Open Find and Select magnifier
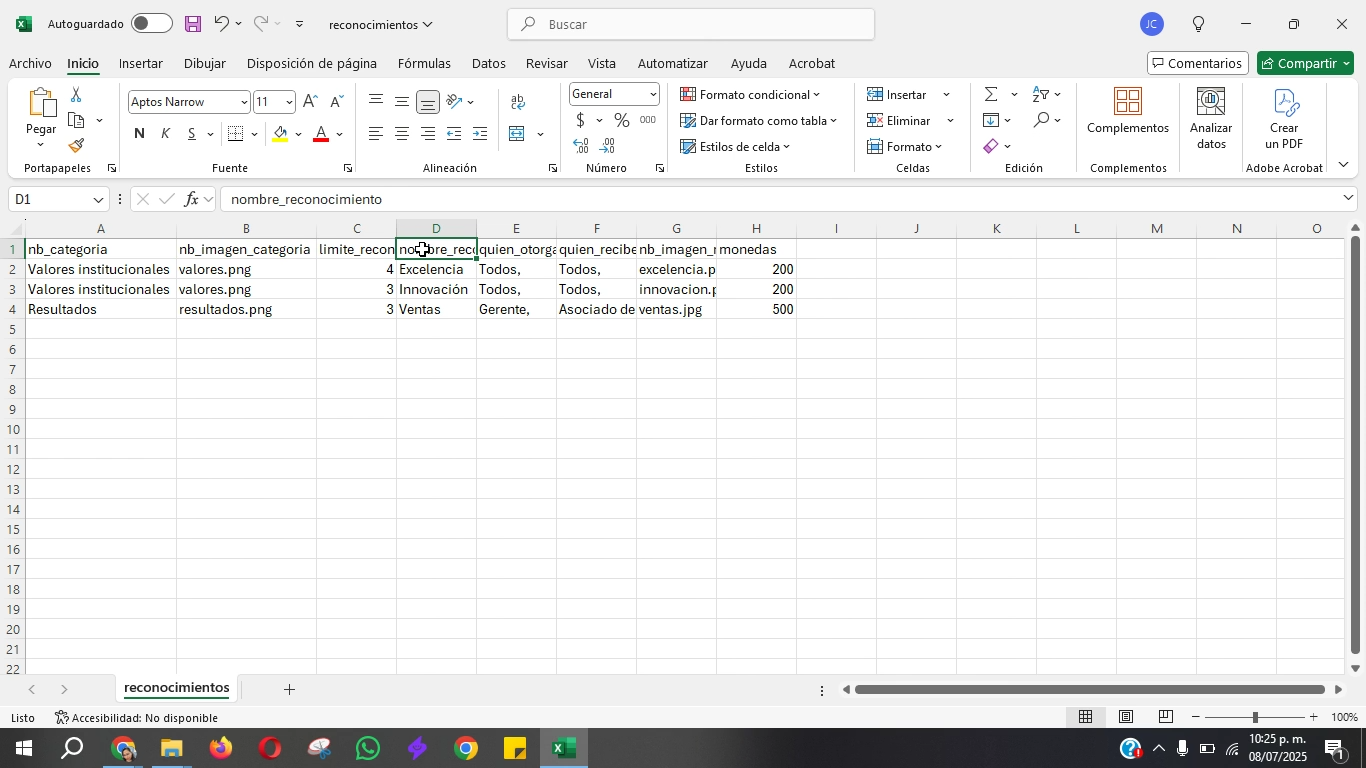 point(1046,120)
